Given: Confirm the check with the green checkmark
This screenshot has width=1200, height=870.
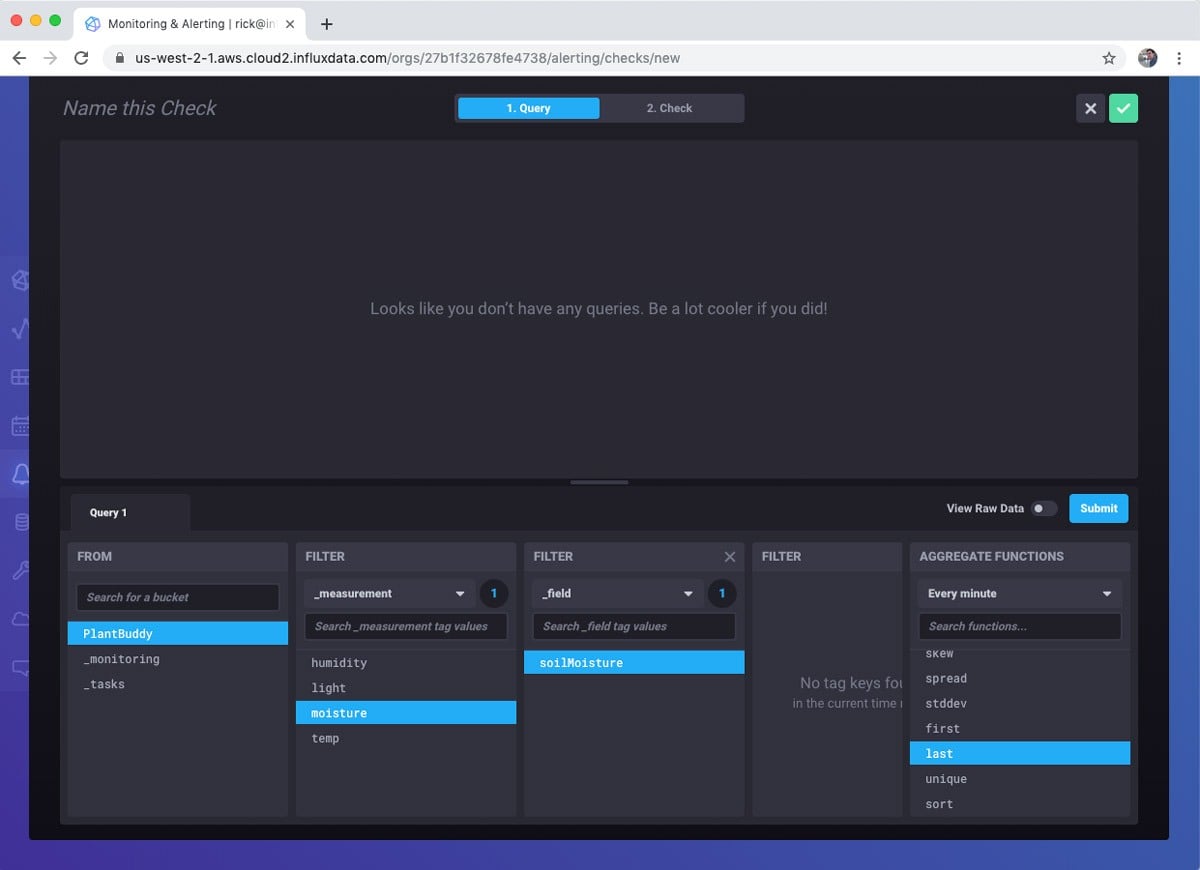Looking at the screenshot, I should (x=1124, y=108).
